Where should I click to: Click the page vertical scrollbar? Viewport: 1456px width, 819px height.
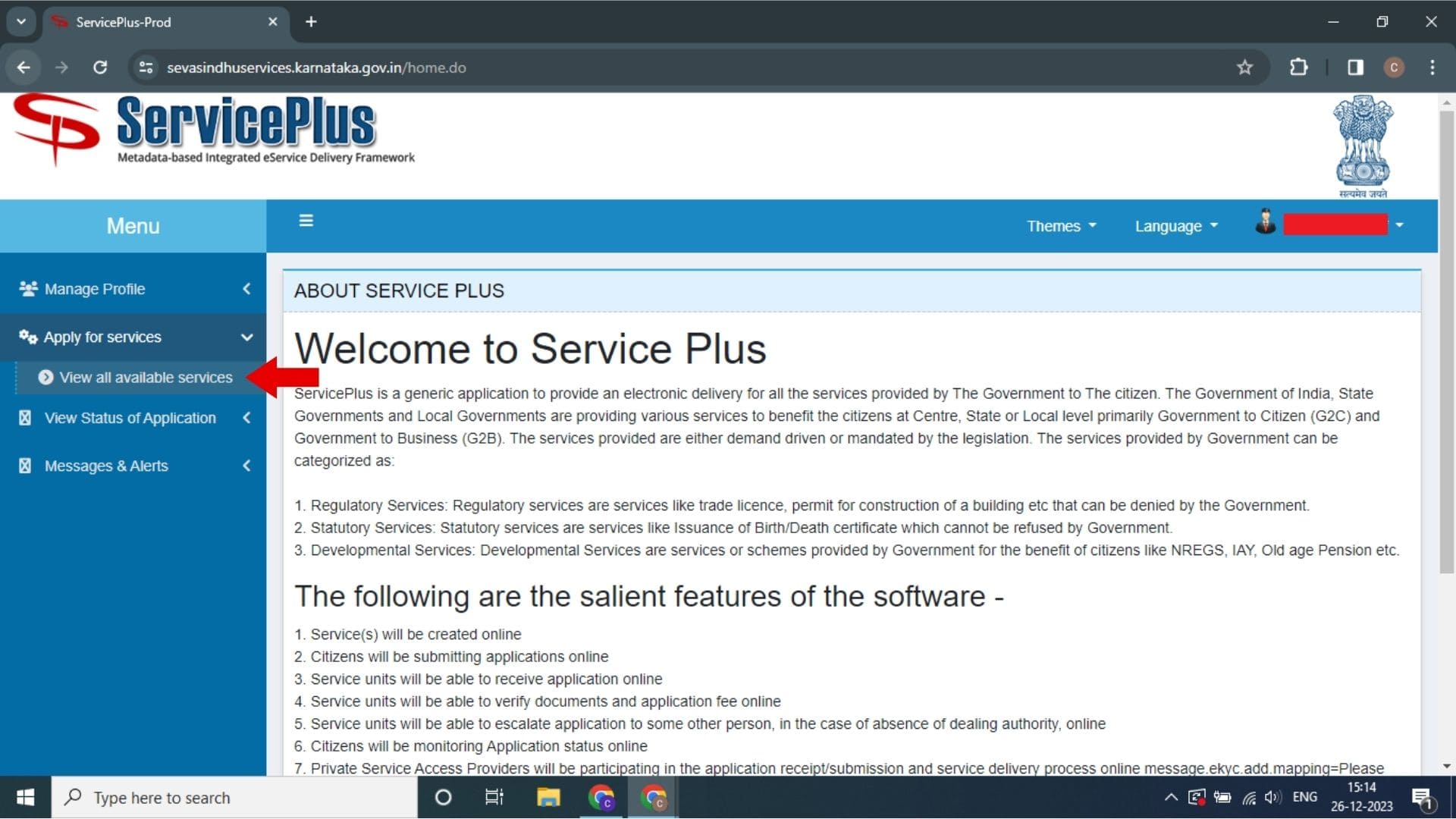pos(1446,341)
